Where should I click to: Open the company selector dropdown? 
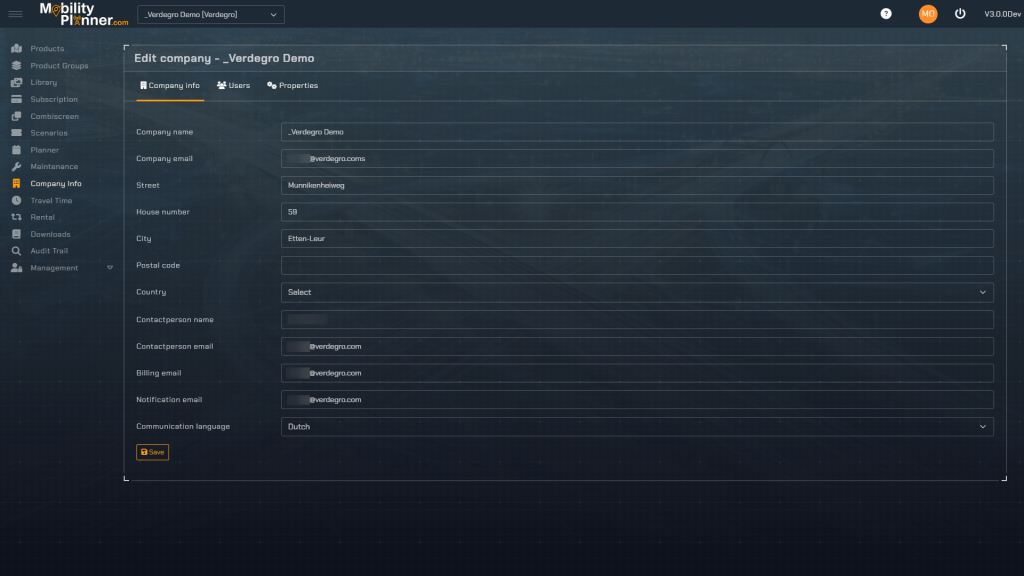[211, 15]
